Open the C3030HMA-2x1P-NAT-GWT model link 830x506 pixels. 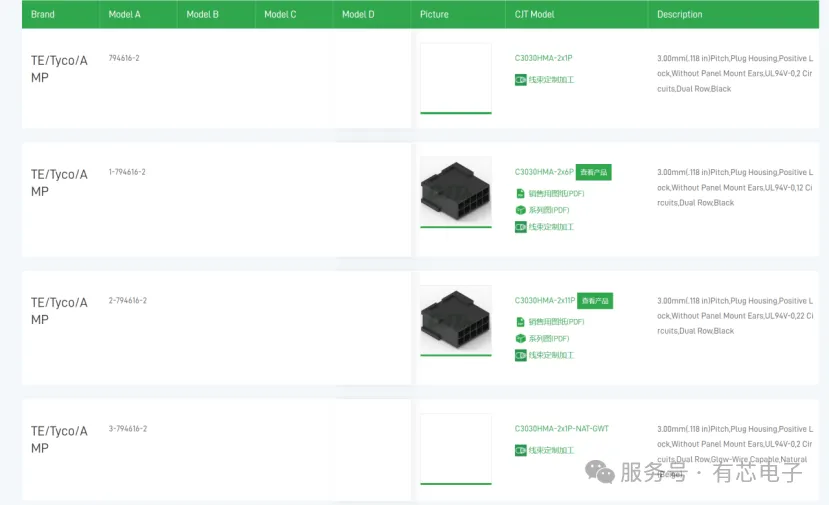561,429
